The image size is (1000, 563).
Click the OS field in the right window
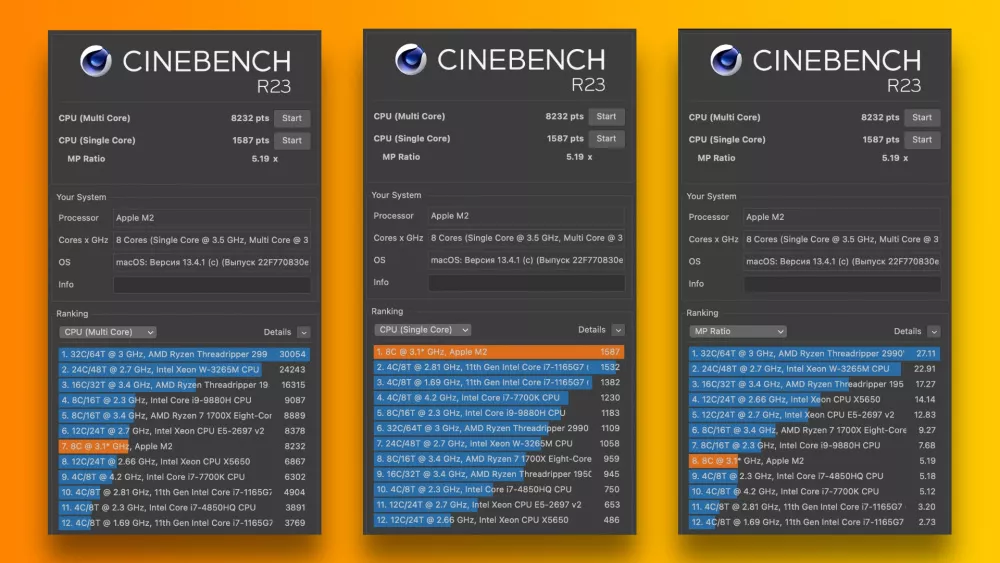tap(842, 261)
